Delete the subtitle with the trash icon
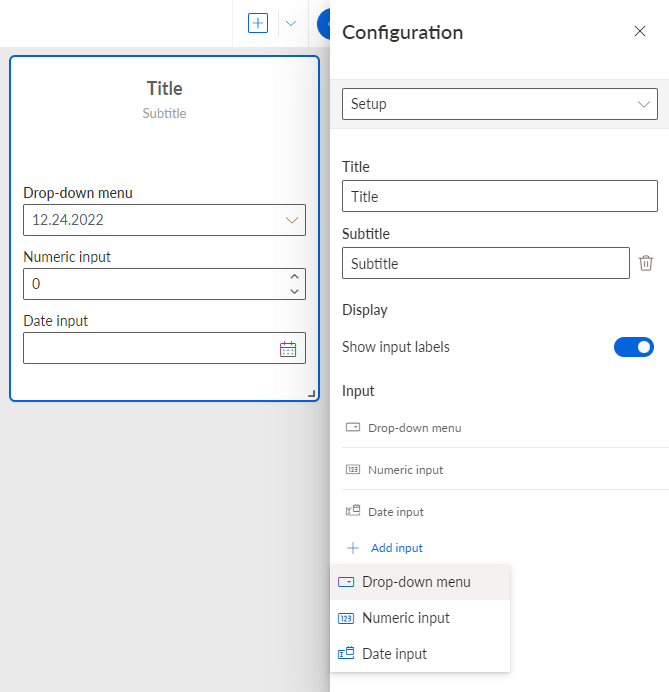Viewport: 669px width, 692px height. coord(646,263)
